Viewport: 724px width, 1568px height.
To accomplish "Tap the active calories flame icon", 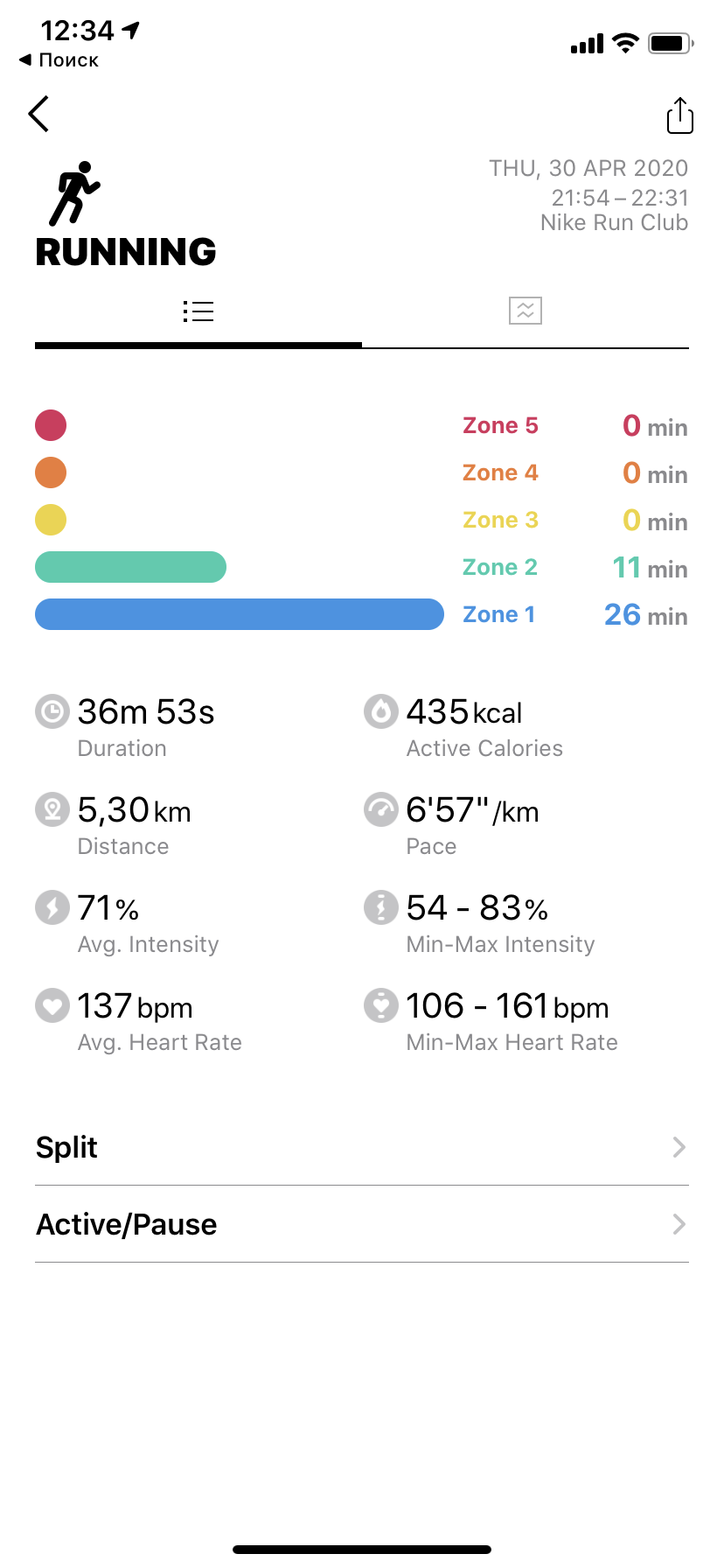I will point(381,711).
